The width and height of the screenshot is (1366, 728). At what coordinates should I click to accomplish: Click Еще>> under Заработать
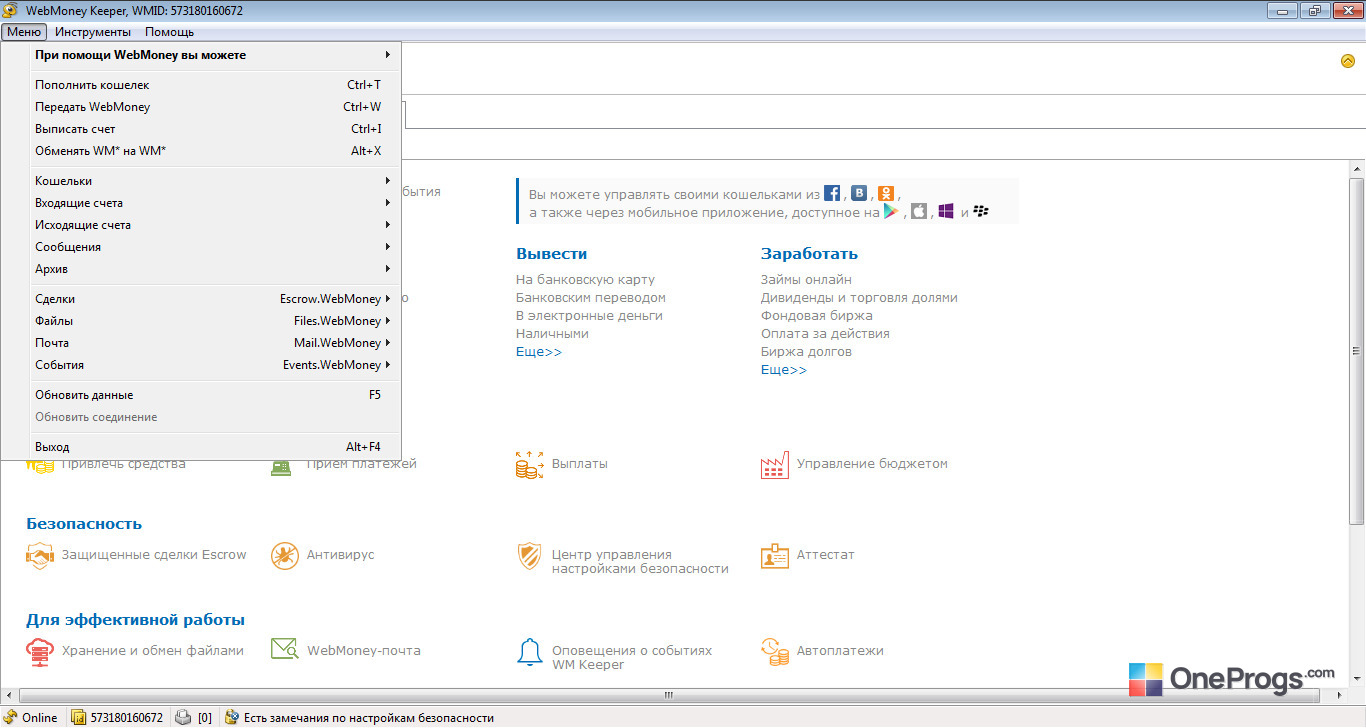tap(784, 370)
